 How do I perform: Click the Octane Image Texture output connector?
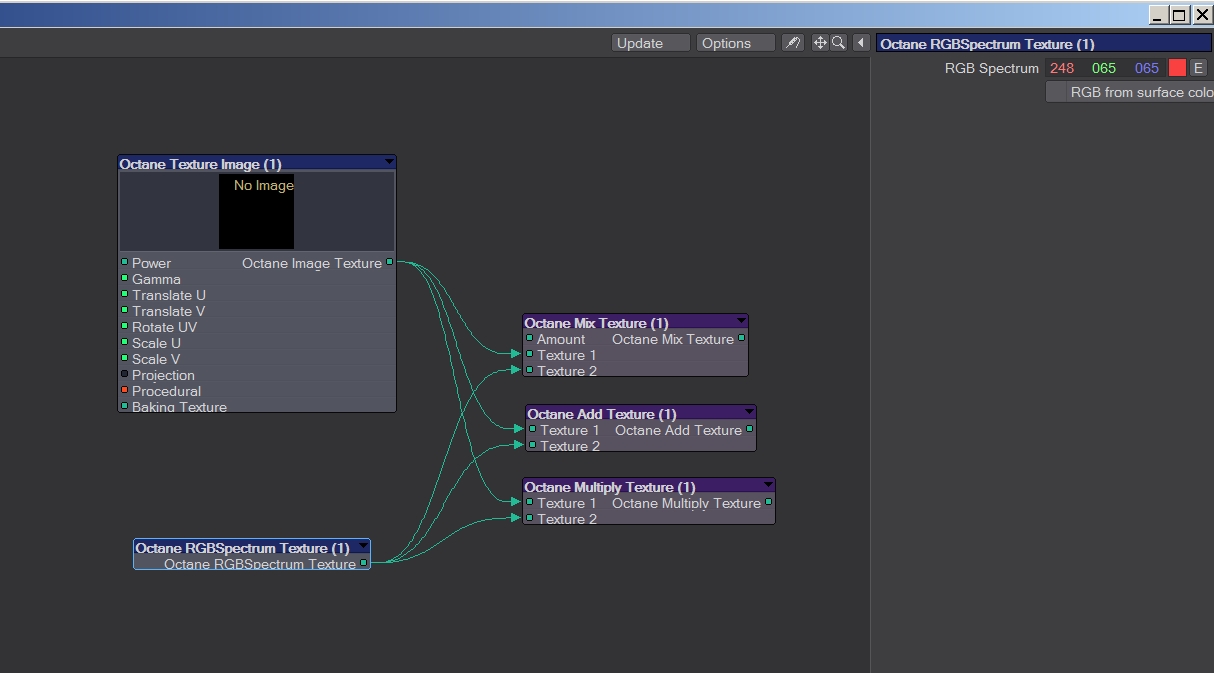[389, 262]
